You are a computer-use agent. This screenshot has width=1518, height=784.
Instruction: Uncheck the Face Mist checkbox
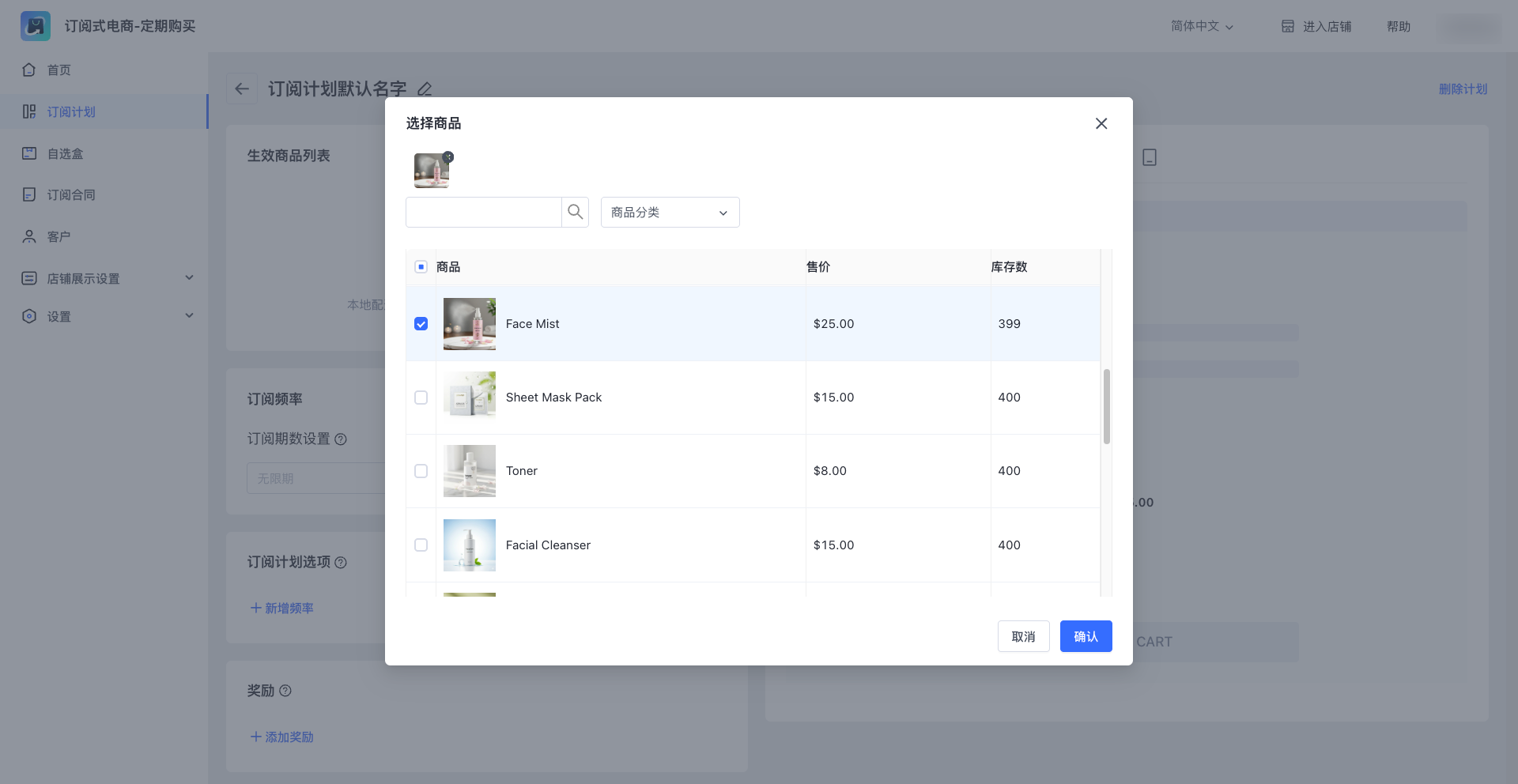pos(421,324)
